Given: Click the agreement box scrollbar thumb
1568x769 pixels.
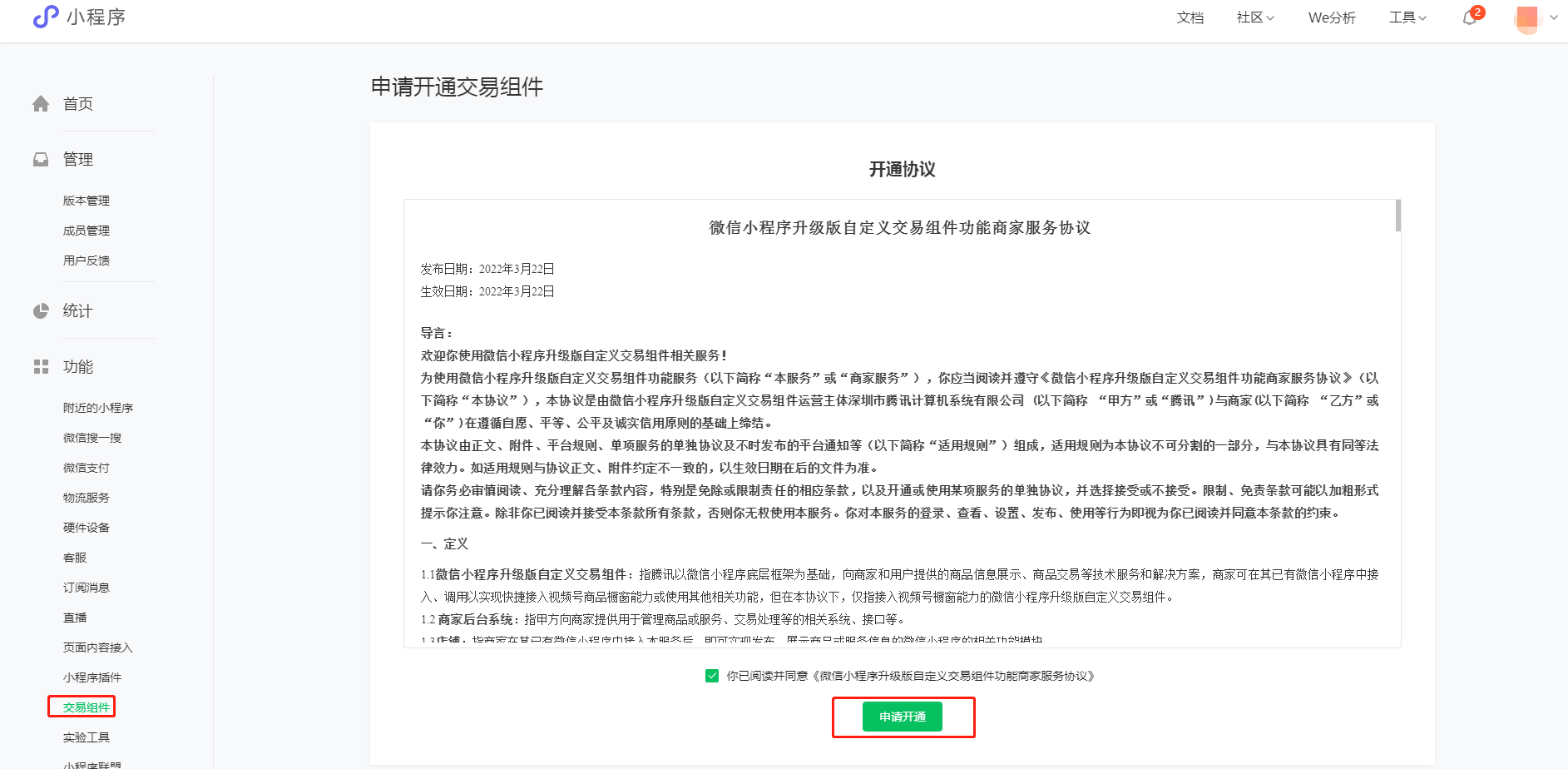Looking at the screenshot, I should [x=1398, y=216].
